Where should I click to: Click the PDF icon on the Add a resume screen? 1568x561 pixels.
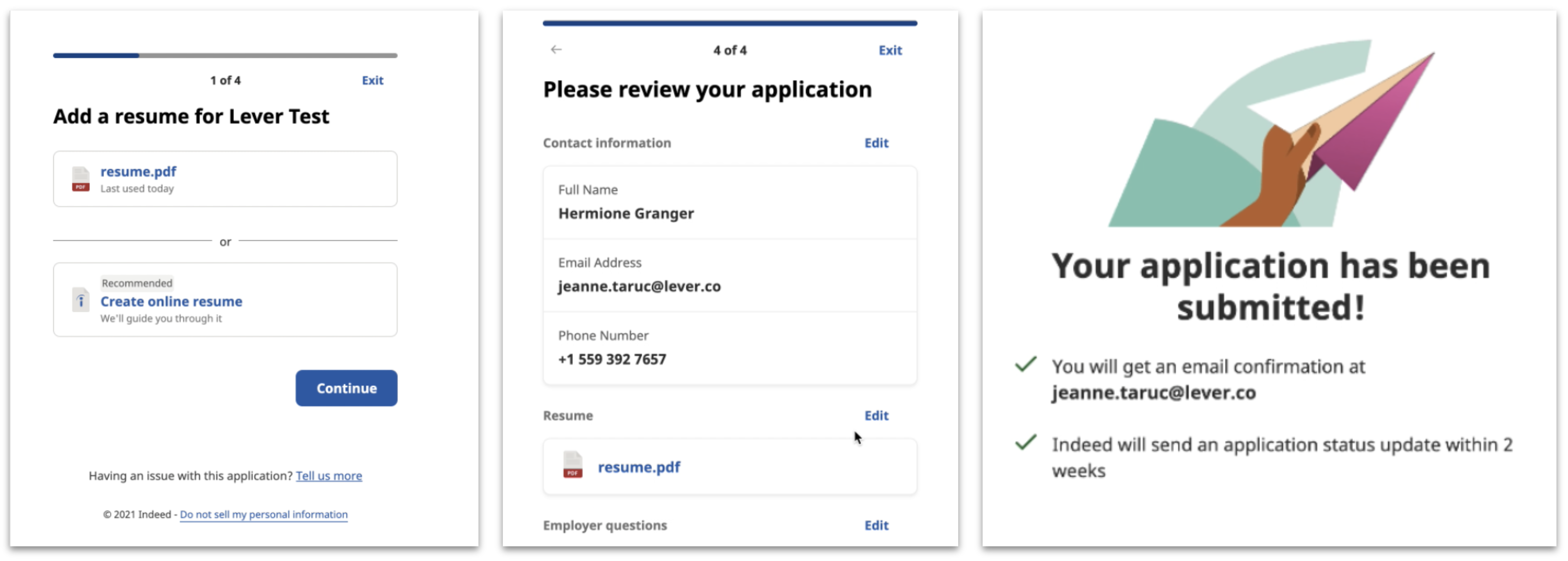pyautogui.click(x=80, y=179)
